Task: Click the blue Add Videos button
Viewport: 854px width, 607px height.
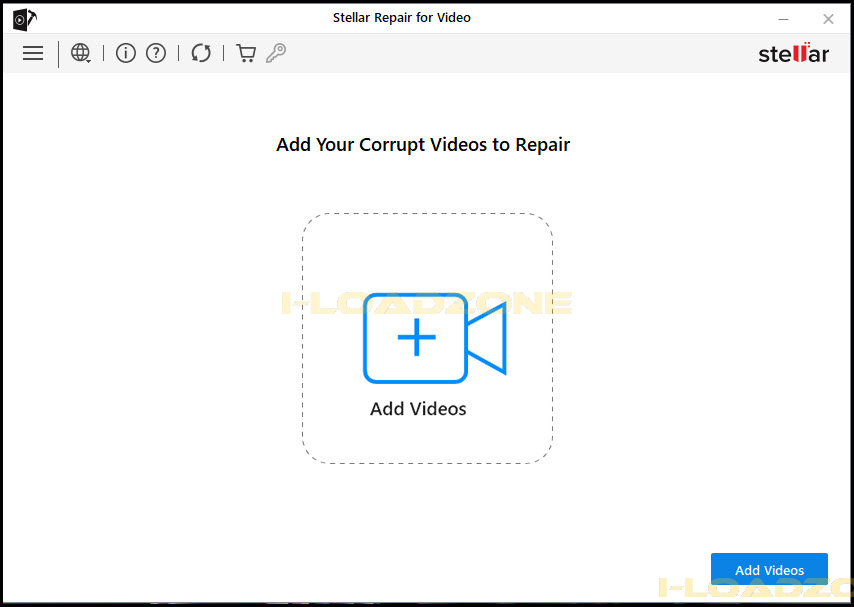Action: 769,569
